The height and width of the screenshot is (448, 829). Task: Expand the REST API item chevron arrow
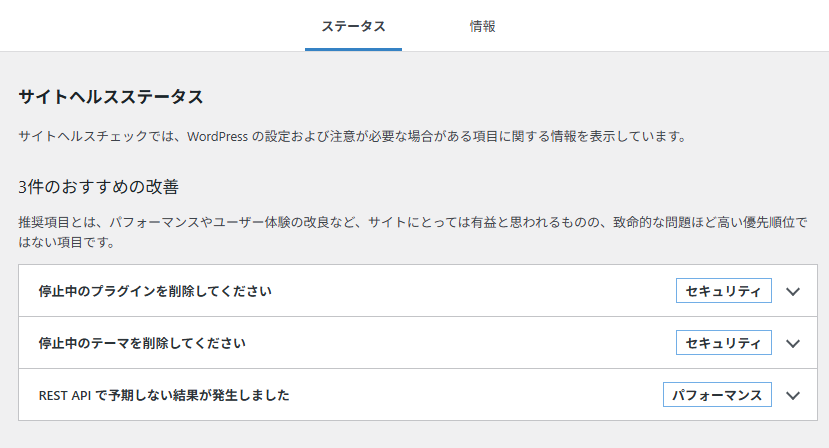(x=793, y=395)
